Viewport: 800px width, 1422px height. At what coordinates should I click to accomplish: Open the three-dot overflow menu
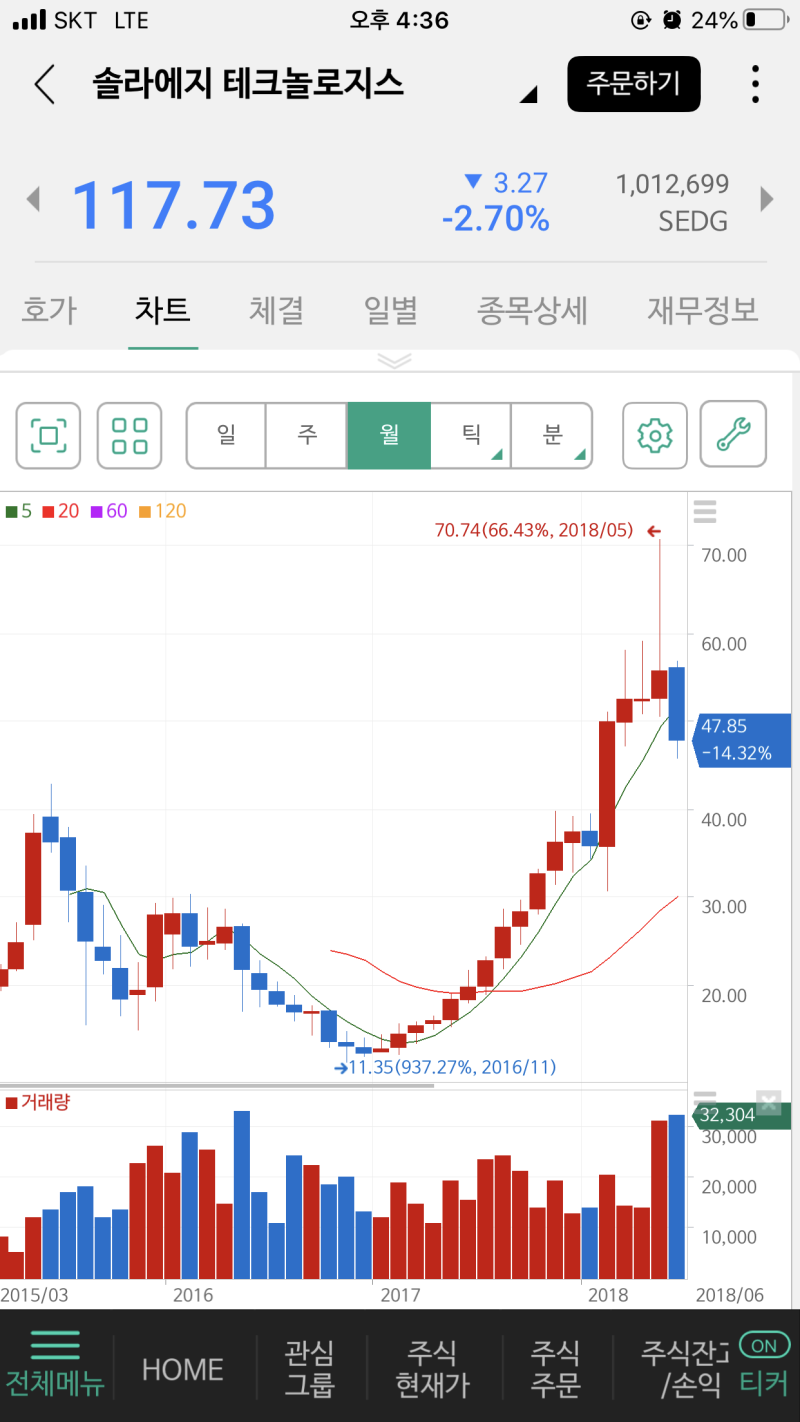(755, 84)
